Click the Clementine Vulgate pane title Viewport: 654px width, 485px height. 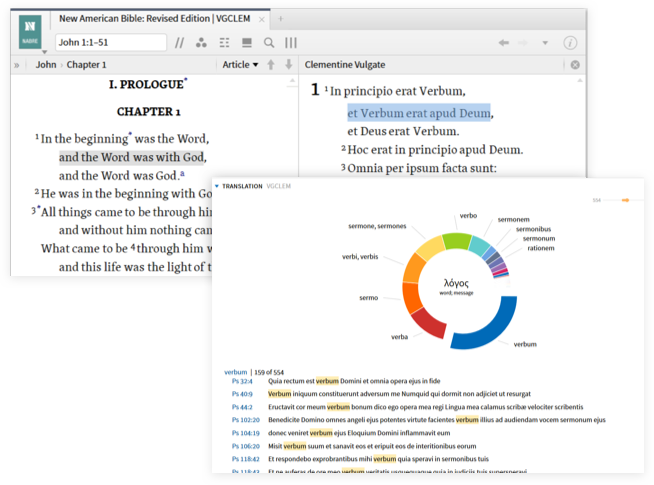[345, 65]
